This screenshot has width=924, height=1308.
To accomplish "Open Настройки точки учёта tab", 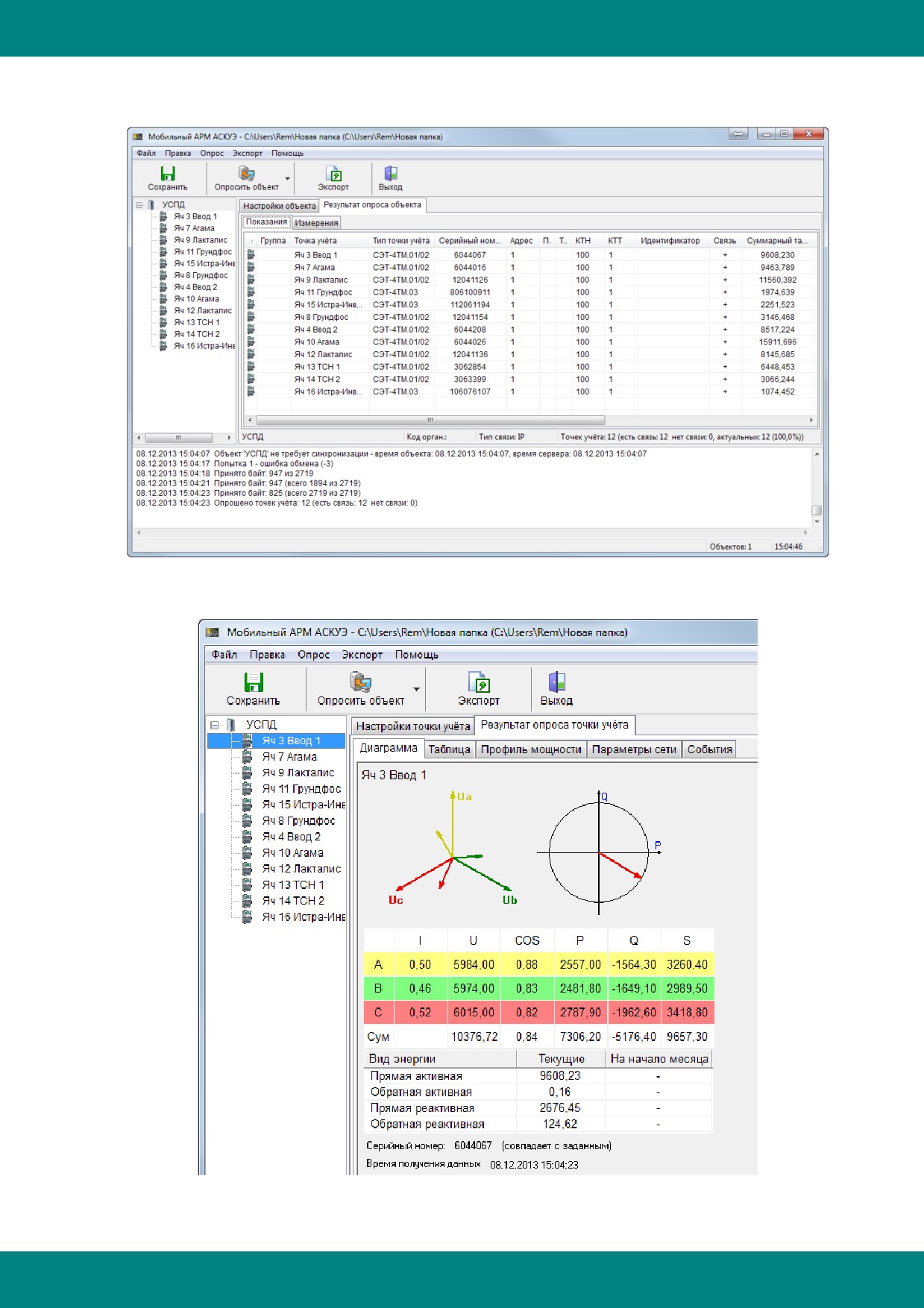I will coord(413,726).
